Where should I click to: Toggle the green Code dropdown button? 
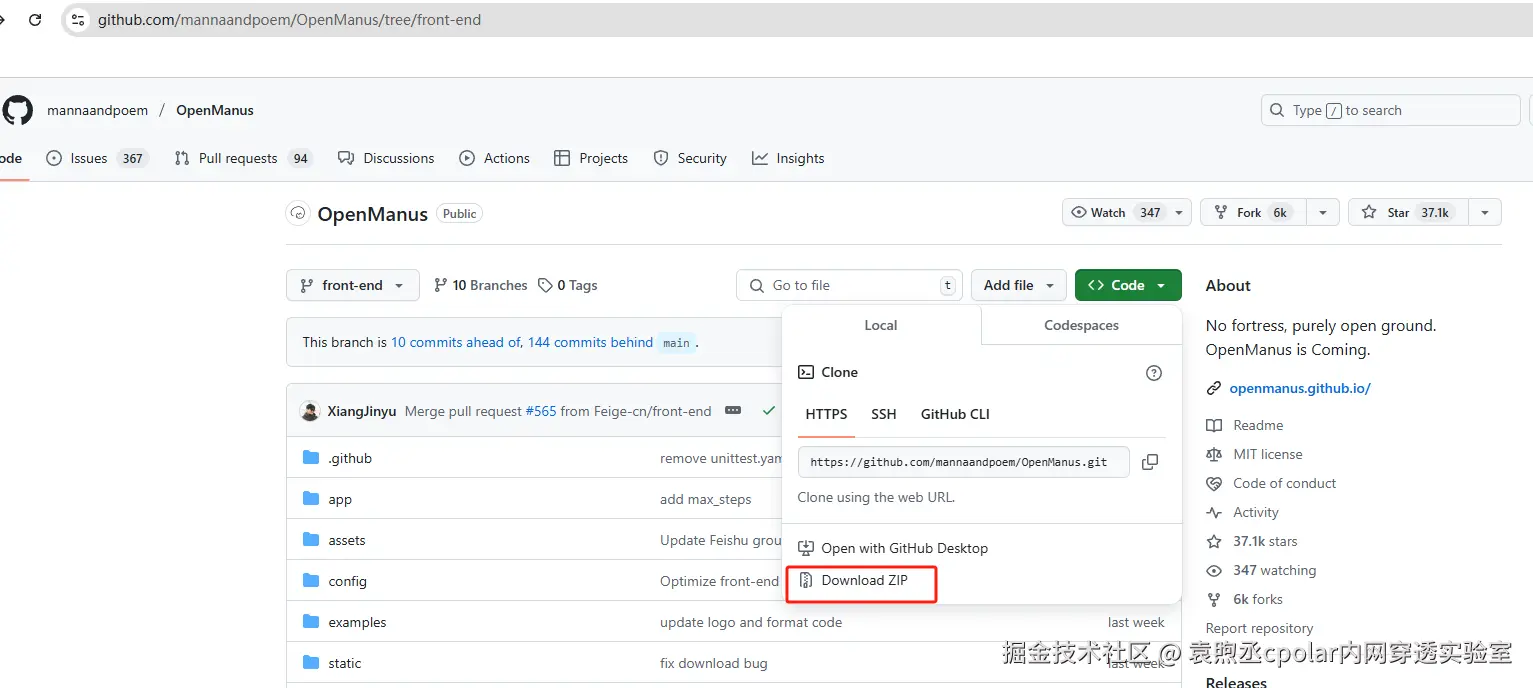click(1128, 285)
